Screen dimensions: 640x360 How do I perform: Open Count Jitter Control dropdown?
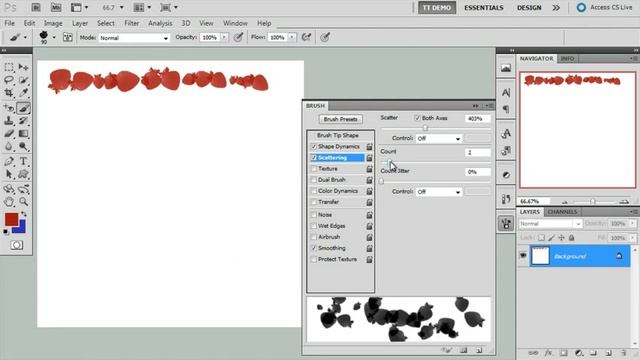tap(439, 192)
